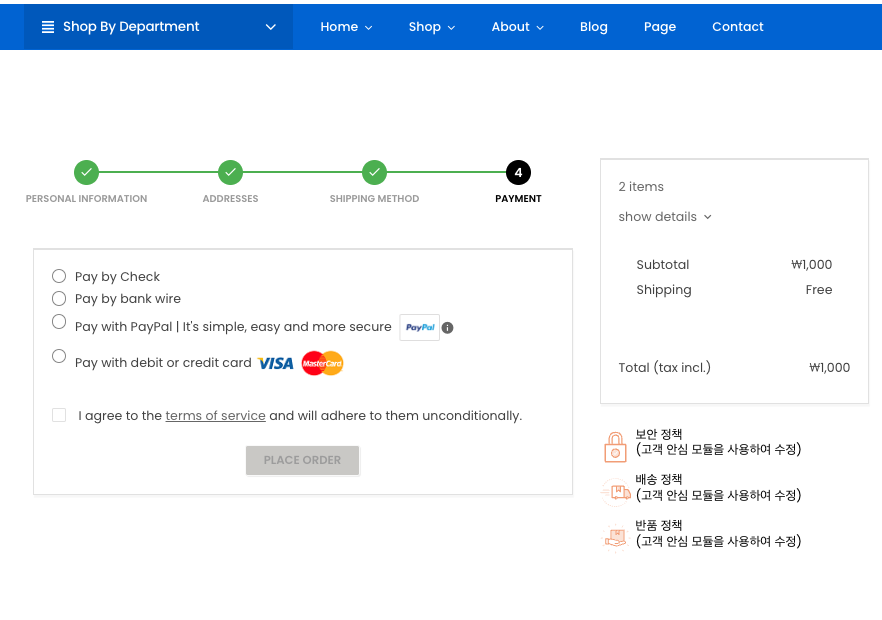882x620 pixels.
Task: Return to the SHIPPING METHOD step label
Action: coord(375,199)
